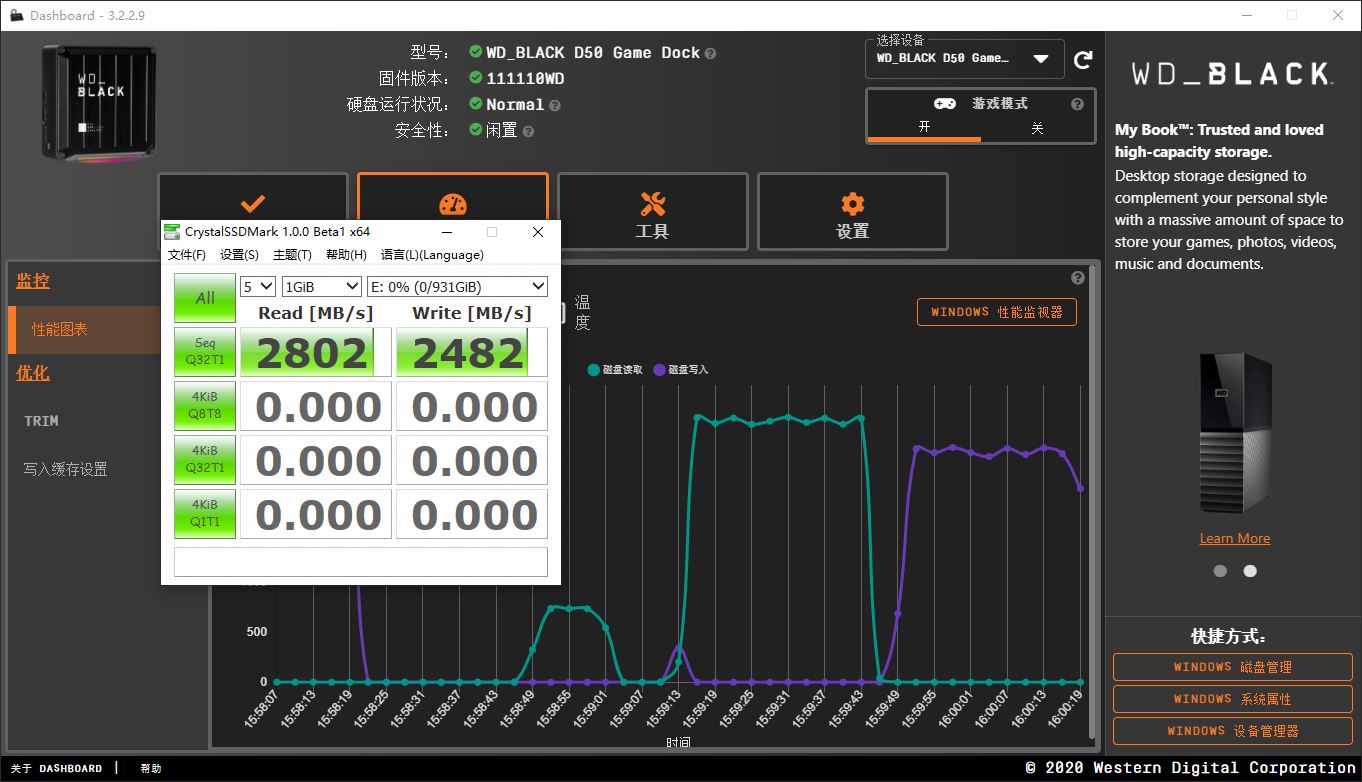Turn game mode 关 off

point(1037,128)
